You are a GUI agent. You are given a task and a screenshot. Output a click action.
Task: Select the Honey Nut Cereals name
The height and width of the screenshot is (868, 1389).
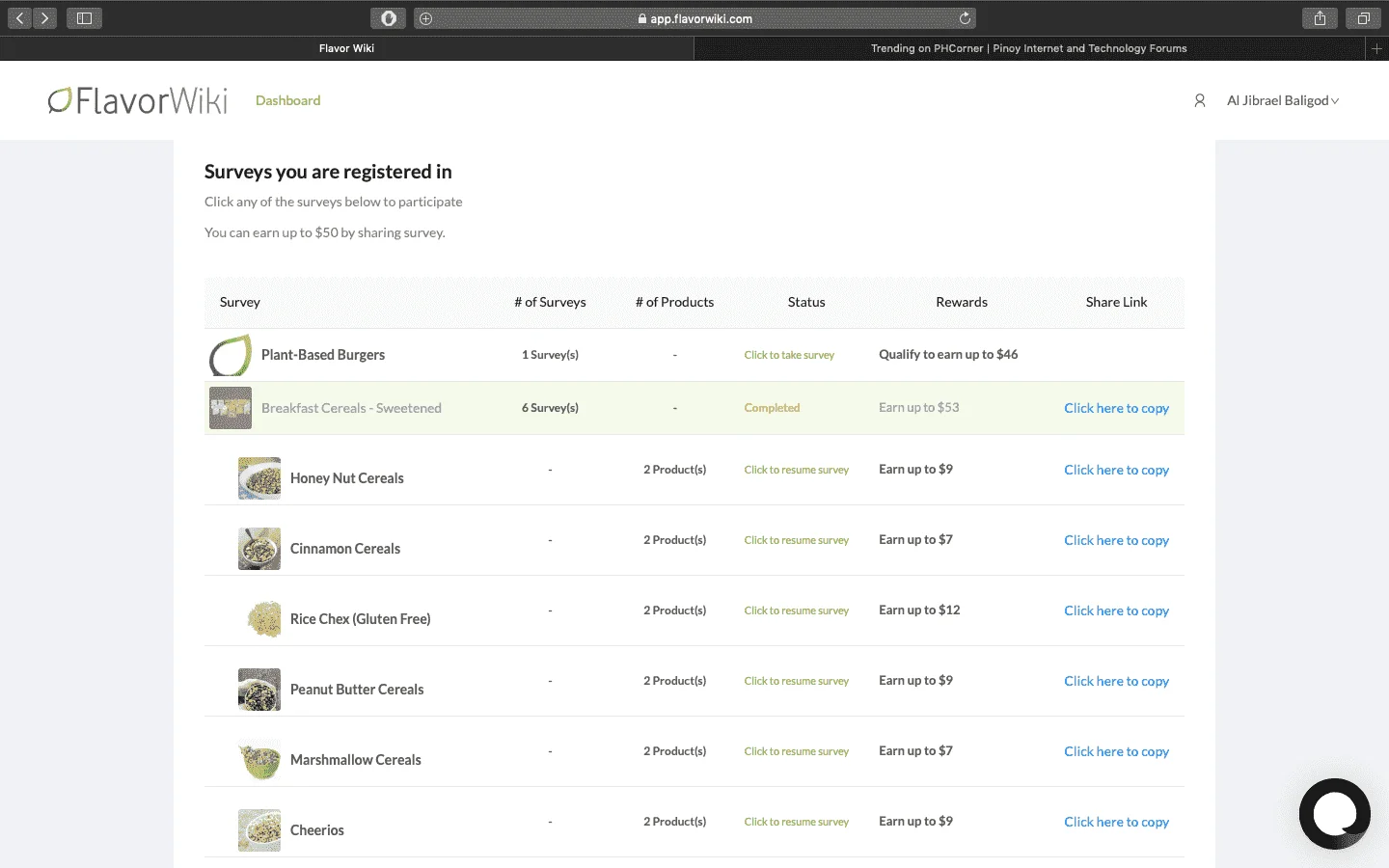347,478
